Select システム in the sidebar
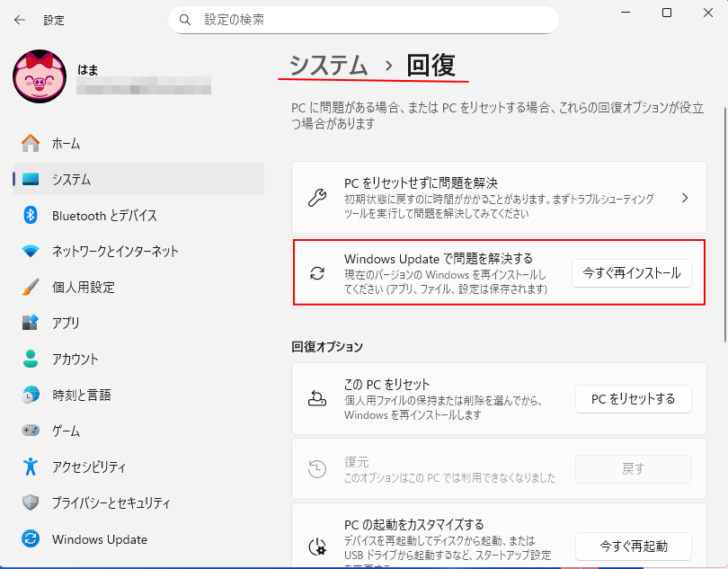Viewport: 728px width, 569px height. (138, 179)
